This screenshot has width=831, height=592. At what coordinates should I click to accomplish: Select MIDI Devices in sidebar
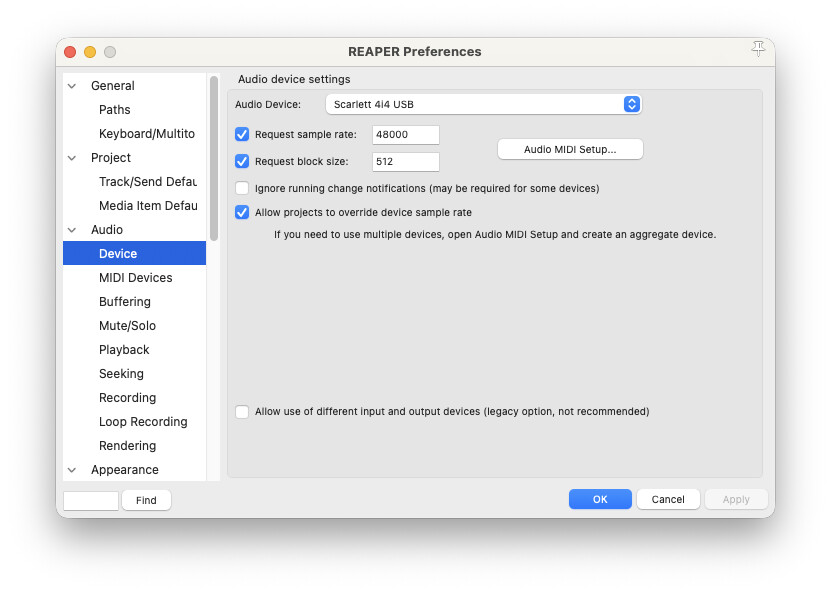pyautogui.click(x=135, y=278)
